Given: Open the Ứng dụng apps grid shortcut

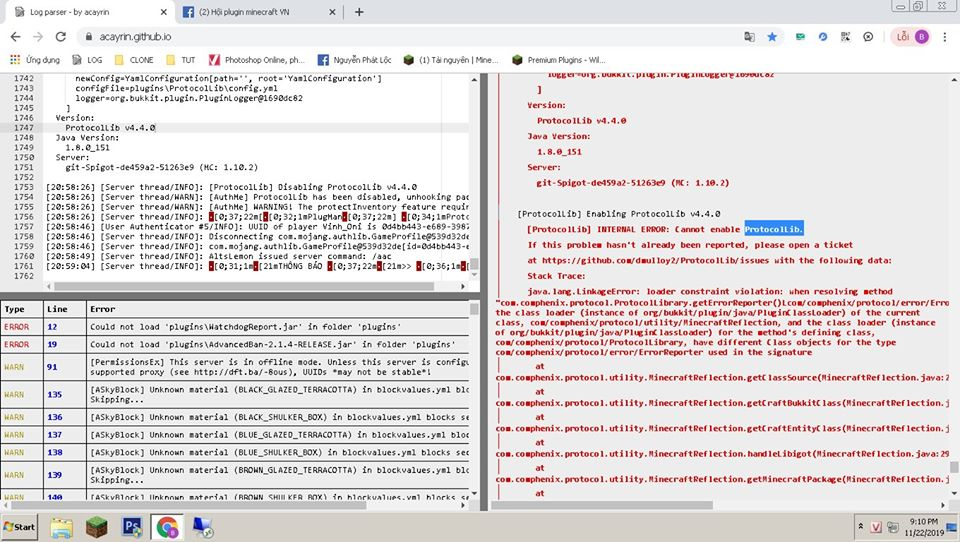Looking at the screenshot, I should (x=35, y=60).
